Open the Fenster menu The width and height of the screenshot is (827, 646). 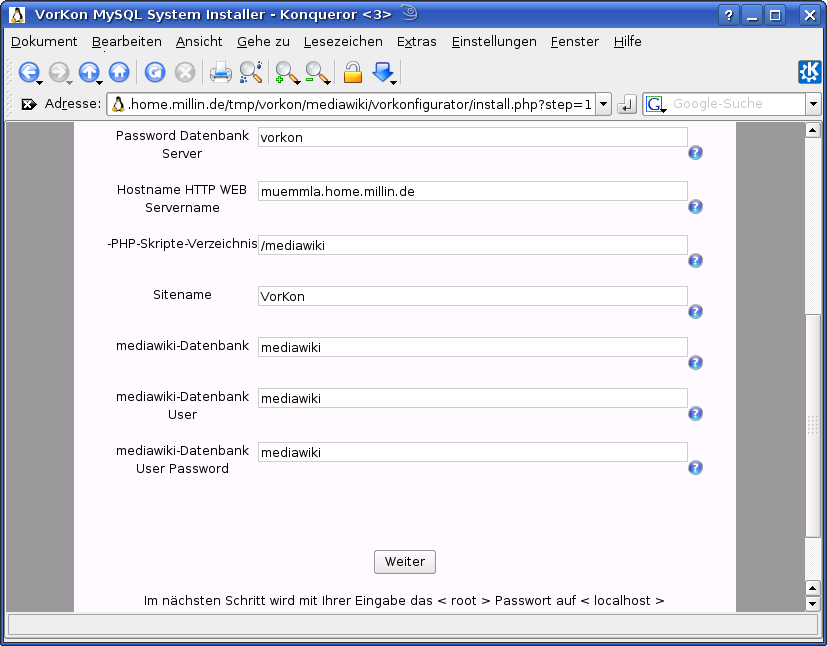tap(574, 42)
